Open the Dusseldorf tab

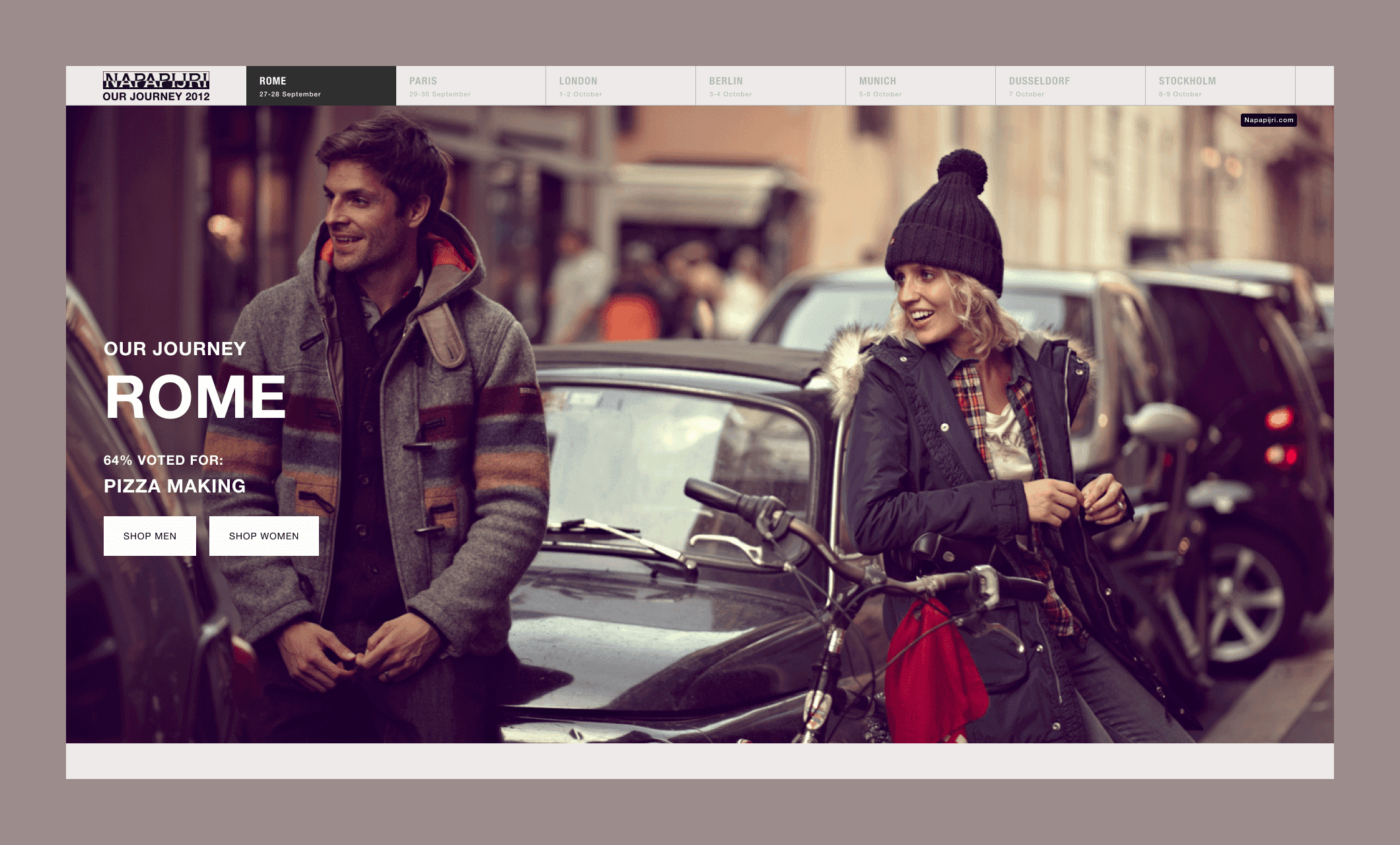pyautogui.click(x=1070, y=86)
